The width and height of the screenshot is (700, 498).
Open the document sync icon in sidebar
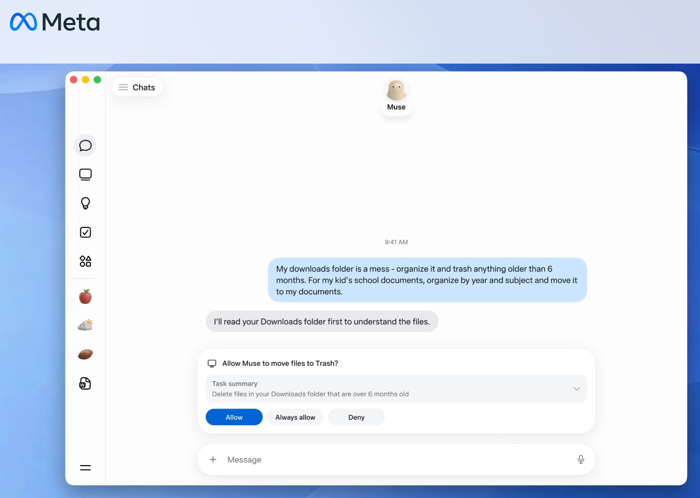click(x=85, y=383)
